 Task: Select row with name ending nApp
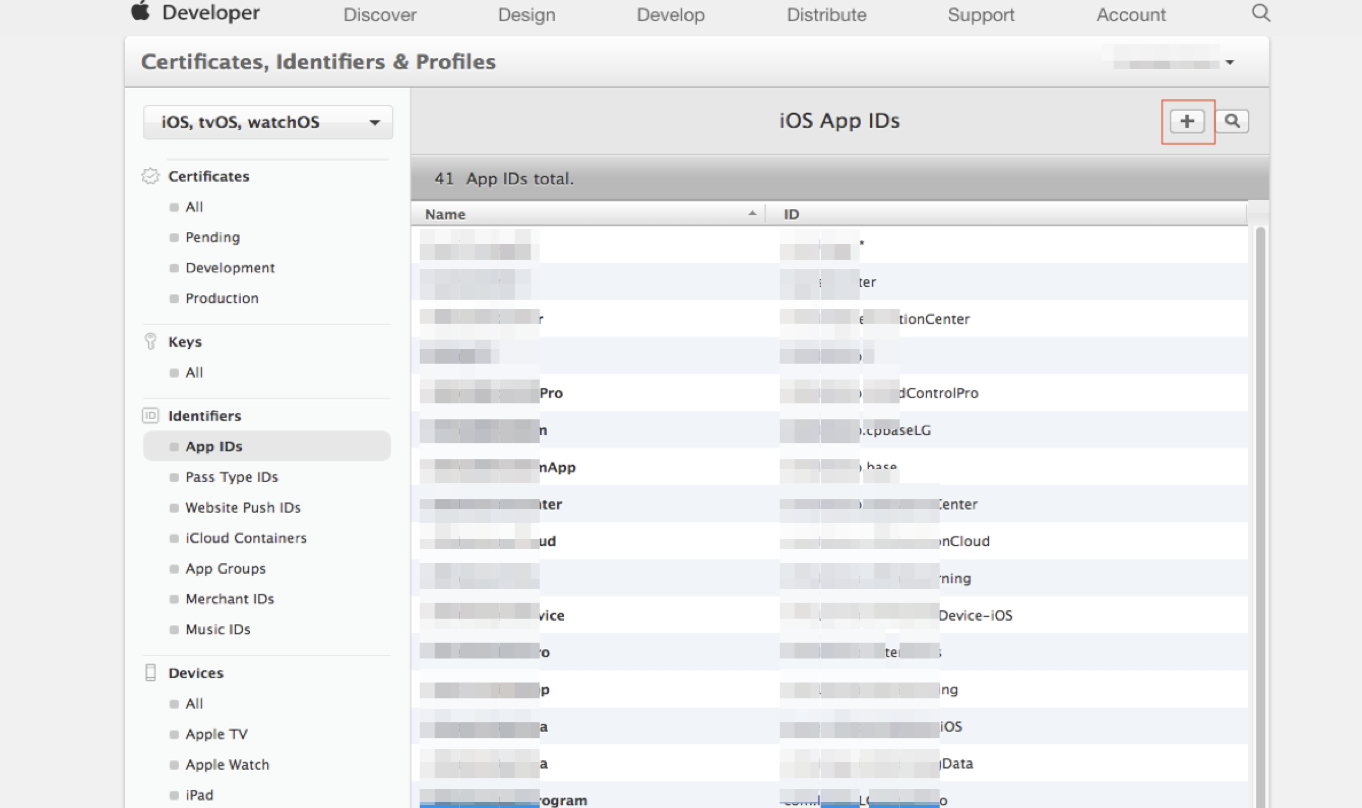[x=829, y=467]
